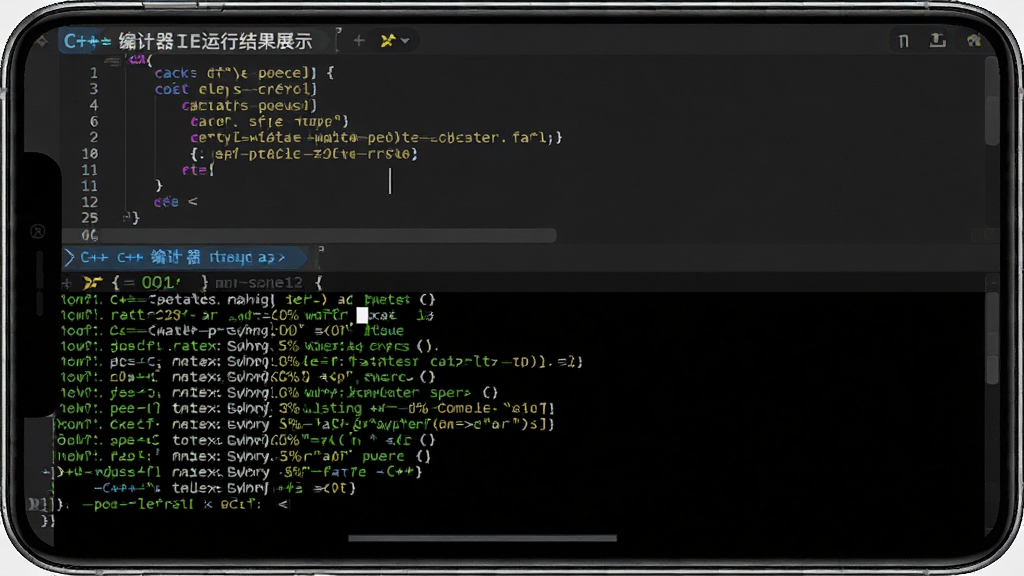This screenshot has height=576, width=1024.
Task: Select the C++ 编译器 IE运行结果展示 tab
Action: (188, 41)
